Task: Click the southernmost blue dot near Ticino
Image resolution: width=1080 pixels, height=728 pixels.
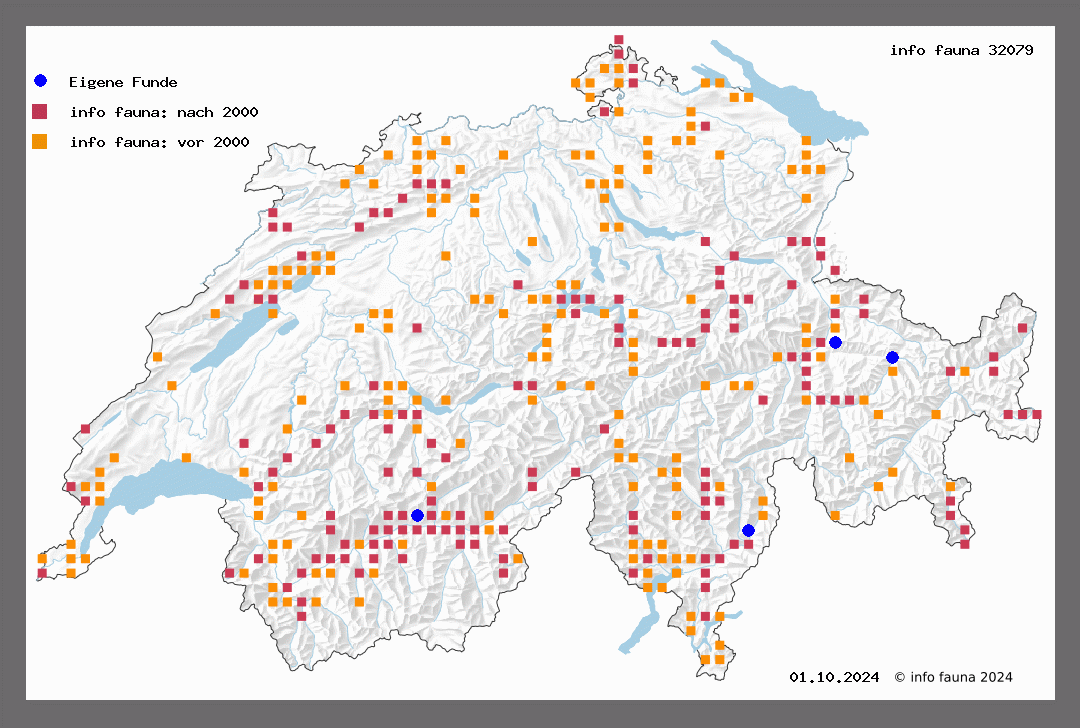Action: tap(748, 530)
